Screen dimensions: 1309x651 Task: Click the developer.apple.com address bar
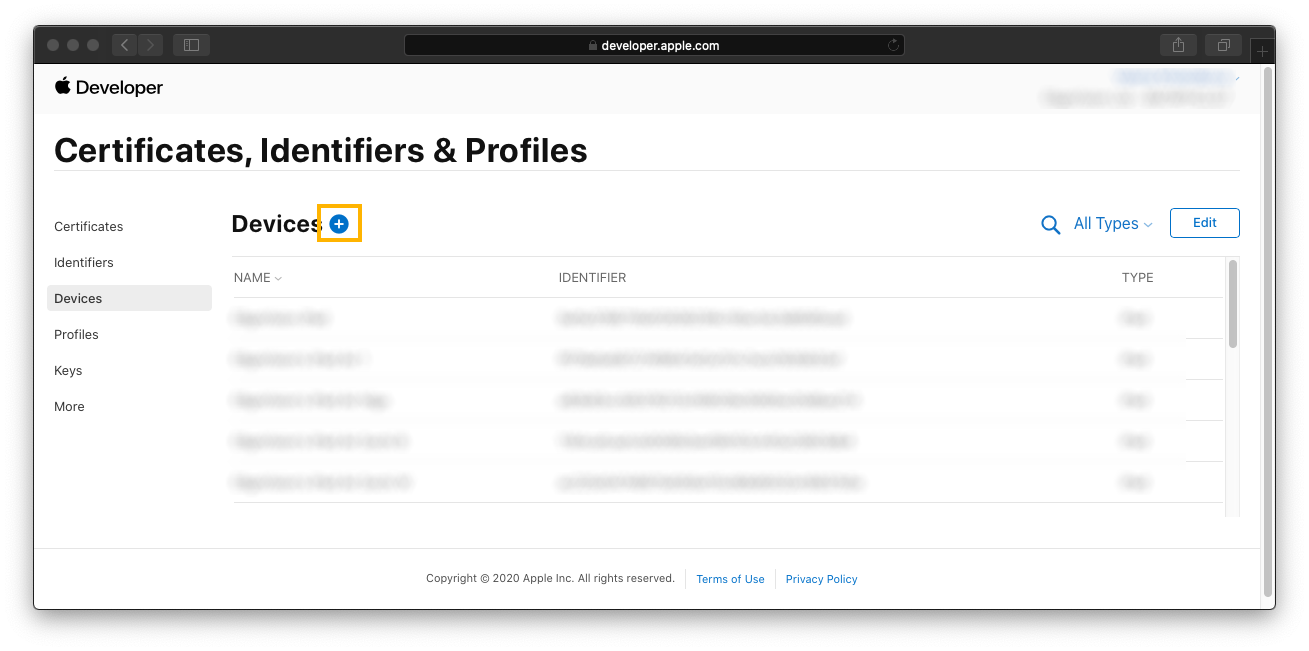point(654,45)
